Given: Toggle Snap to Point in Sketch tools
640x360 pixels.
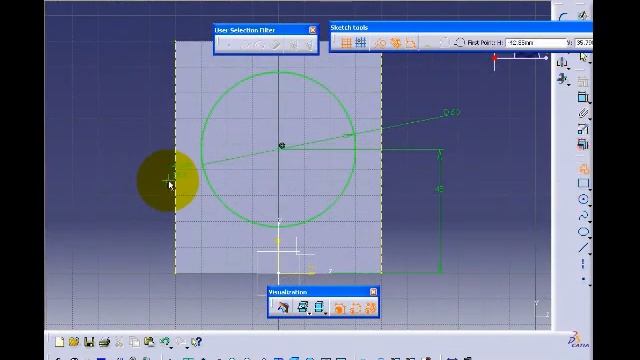Looking at the screenshot, I should 361,42.
